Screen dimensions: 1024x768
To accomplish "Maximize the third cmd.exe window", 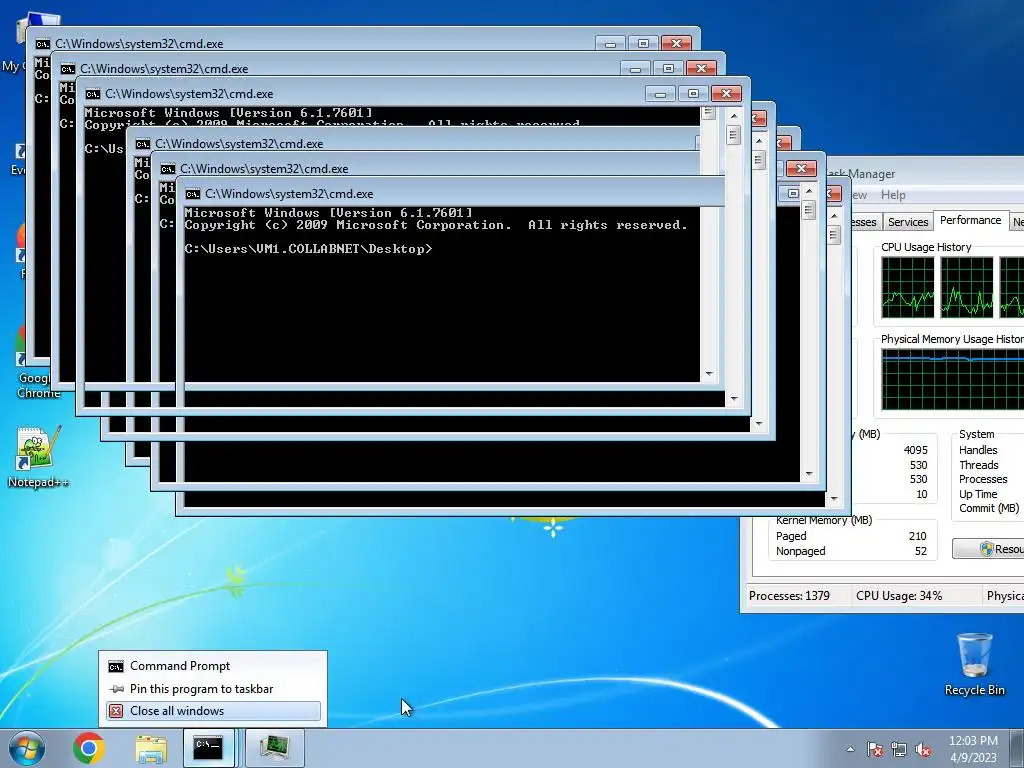I will pos(694,93).
